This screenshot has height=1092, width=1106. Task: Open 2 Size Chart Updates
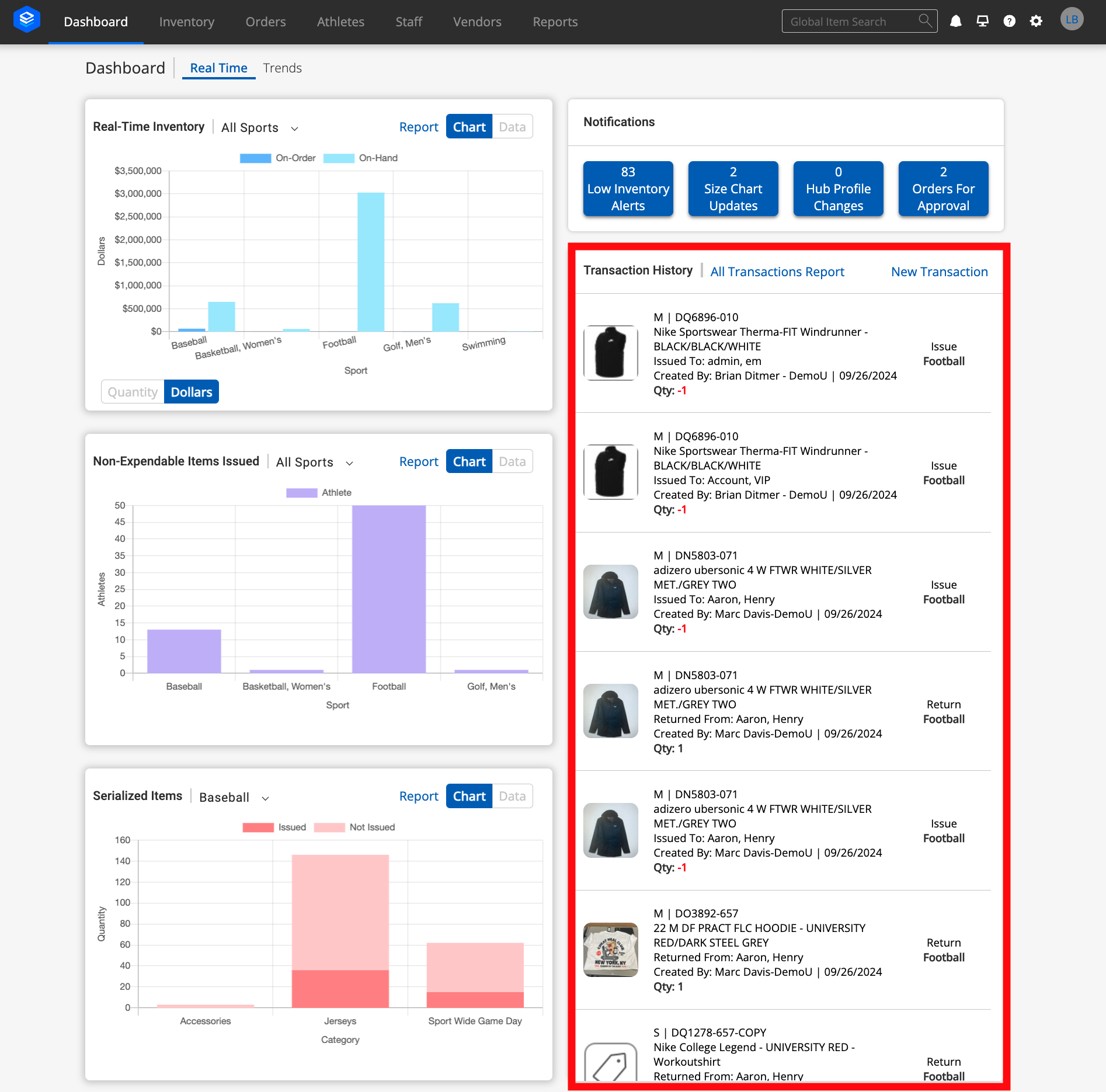point(733,189)
